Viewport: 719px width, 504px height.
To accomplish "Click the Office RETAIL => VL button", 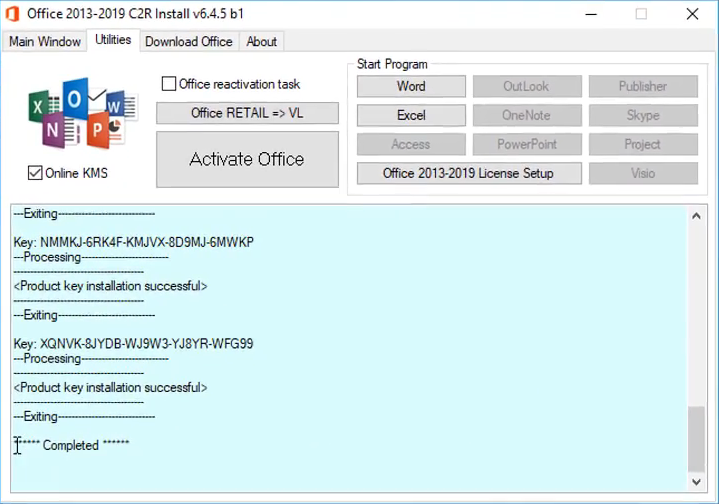I will click(247, 113).
